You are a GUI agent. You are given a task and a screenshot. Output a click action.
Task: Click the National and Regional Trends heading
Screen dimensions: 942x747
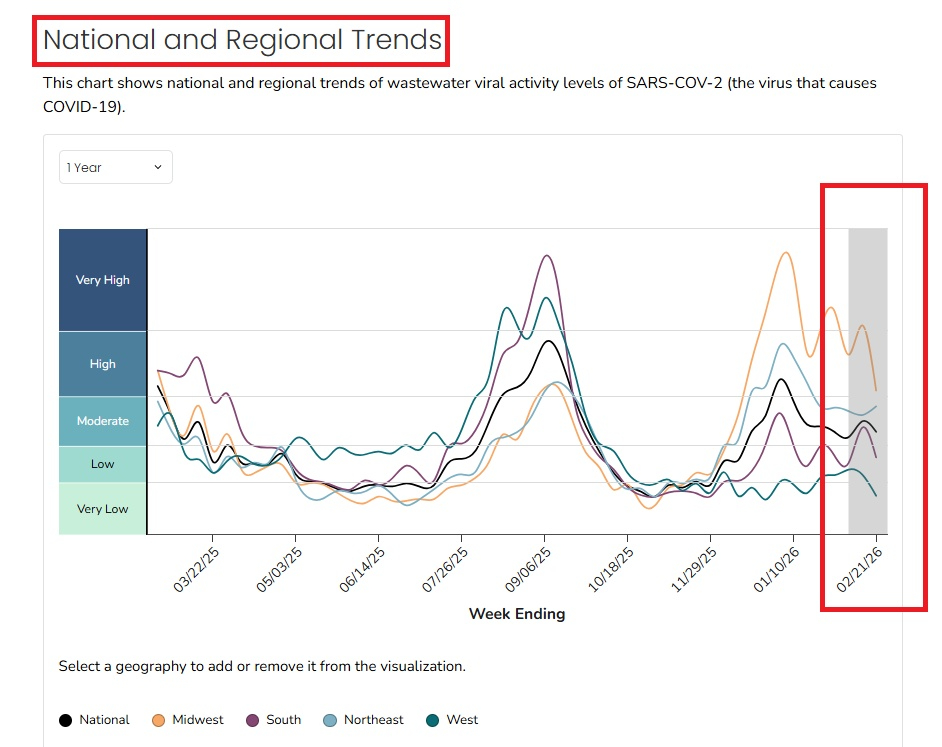[x=242, y=40]
